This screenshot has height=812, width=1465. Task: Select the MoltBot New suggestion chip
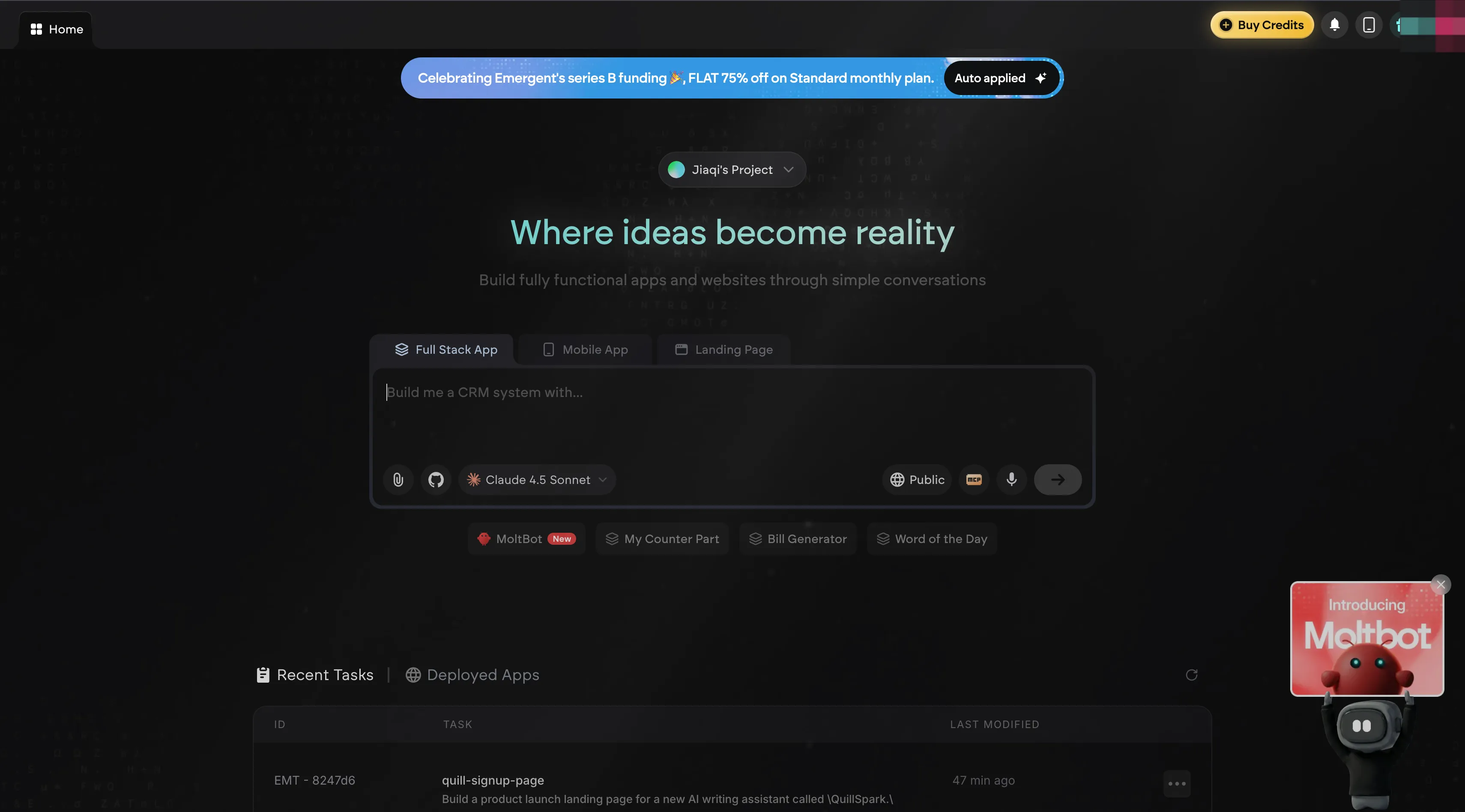pos(526,538)
